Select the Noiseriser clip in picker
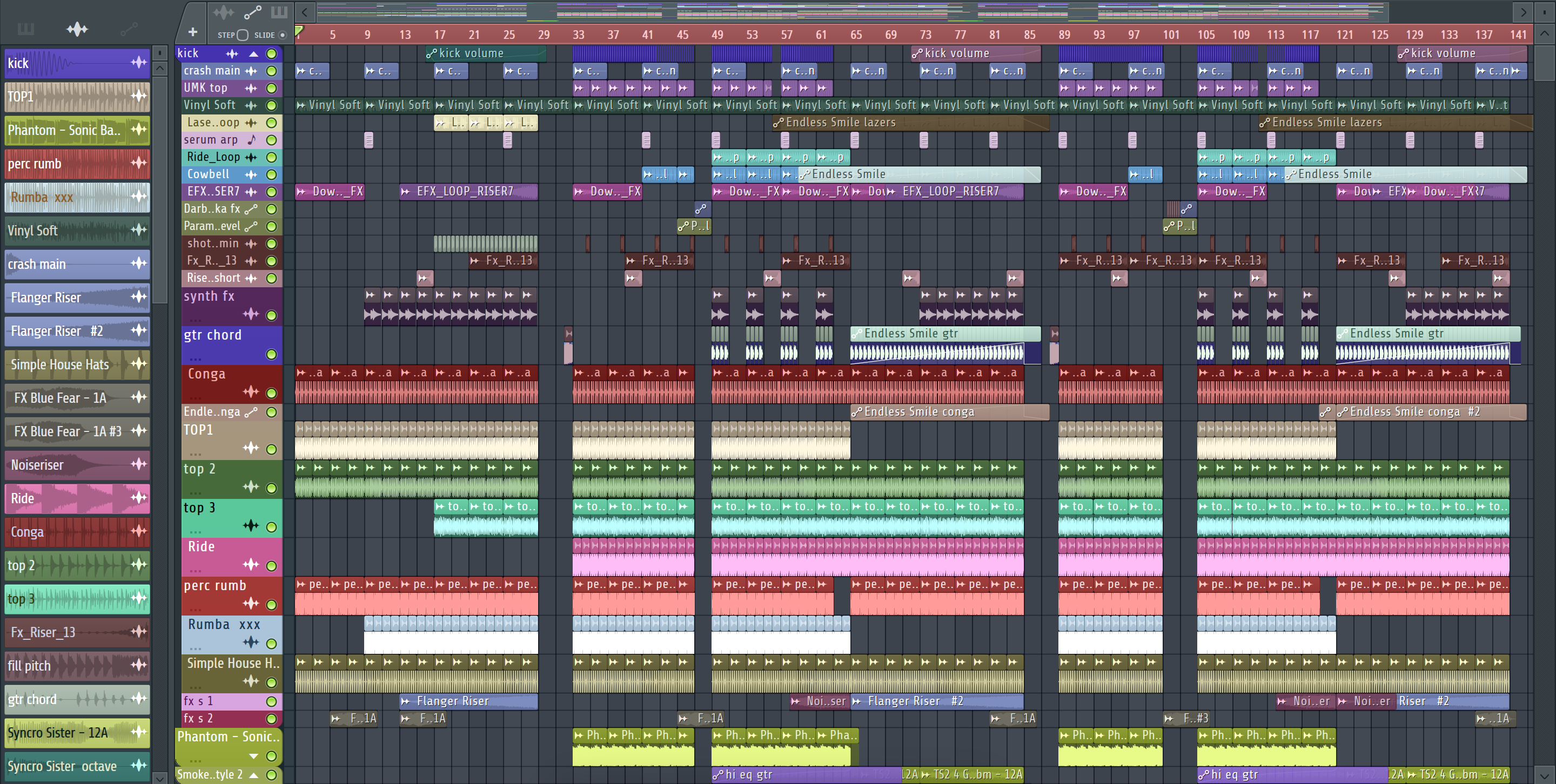The image size is (1556, 784). click(x=77, y=465)
